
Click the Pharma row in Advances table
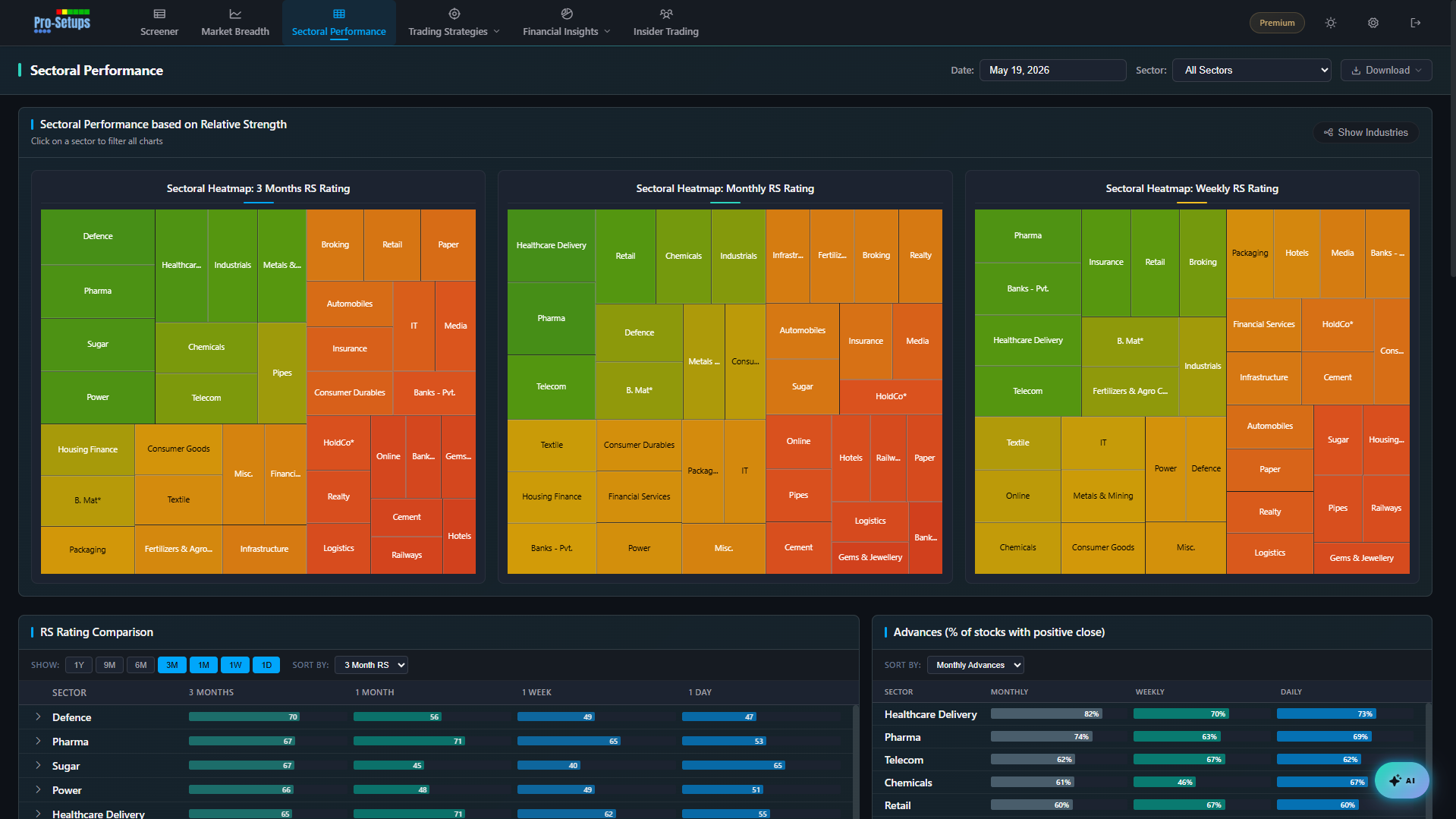pyautogui.click(x=1149, y=737)
